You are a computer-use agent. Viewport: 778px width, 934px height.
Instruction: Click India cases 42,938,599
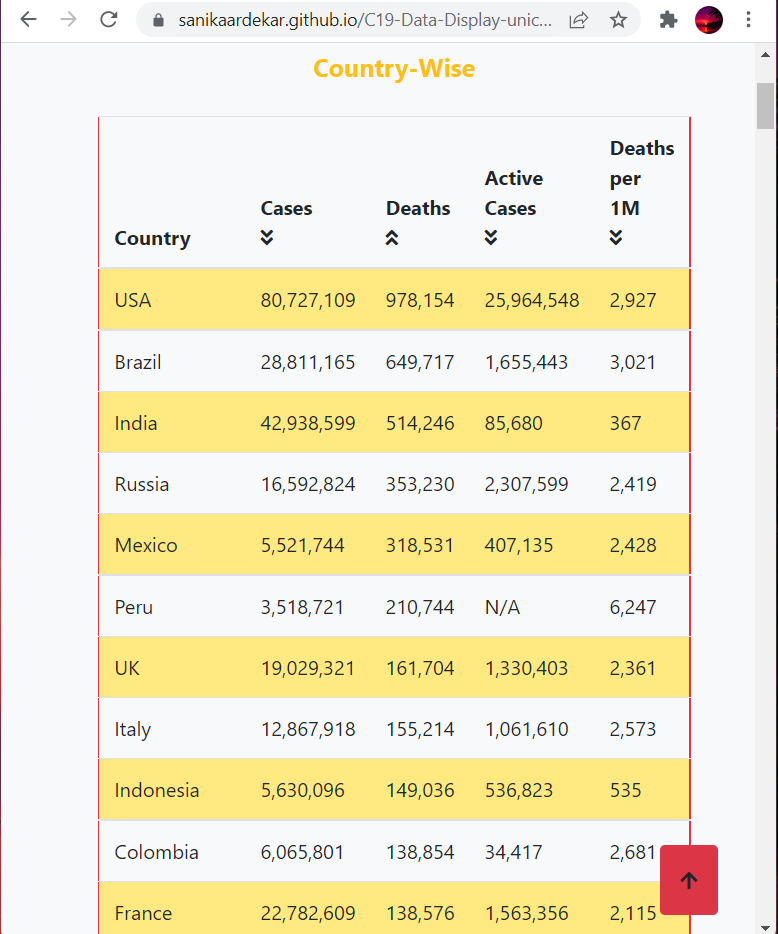308,423
